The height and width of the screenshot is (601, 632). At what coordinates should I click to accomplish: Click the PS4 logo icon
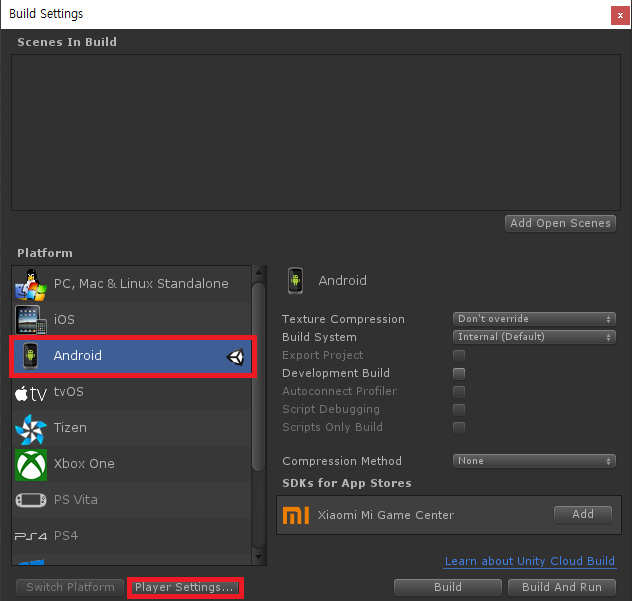tap(31, 536)
